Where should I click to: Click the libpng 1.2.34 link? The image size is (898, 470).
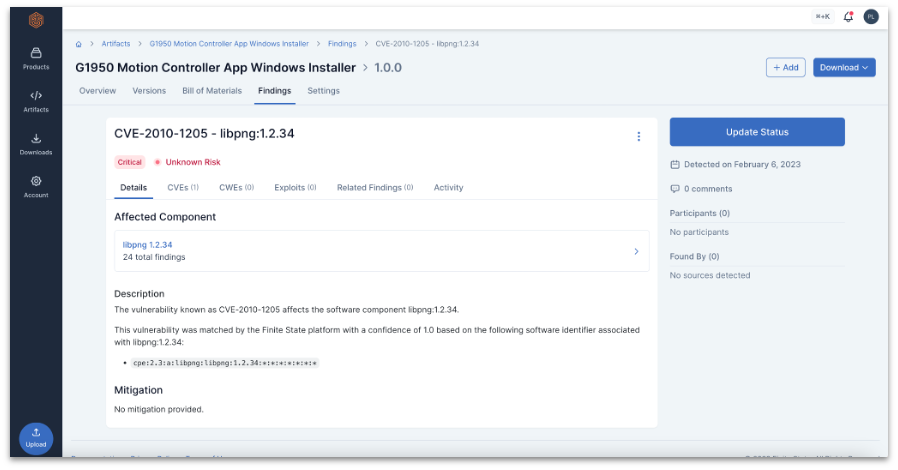pos(148,245)
